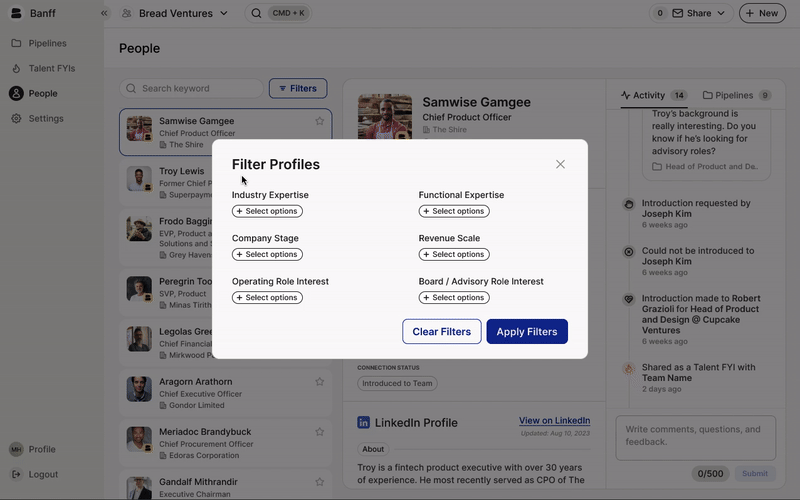The height and width of the screenshot is (500, 800).
Task: Click the MH profile avatar icon
Action: click(16, 449)
